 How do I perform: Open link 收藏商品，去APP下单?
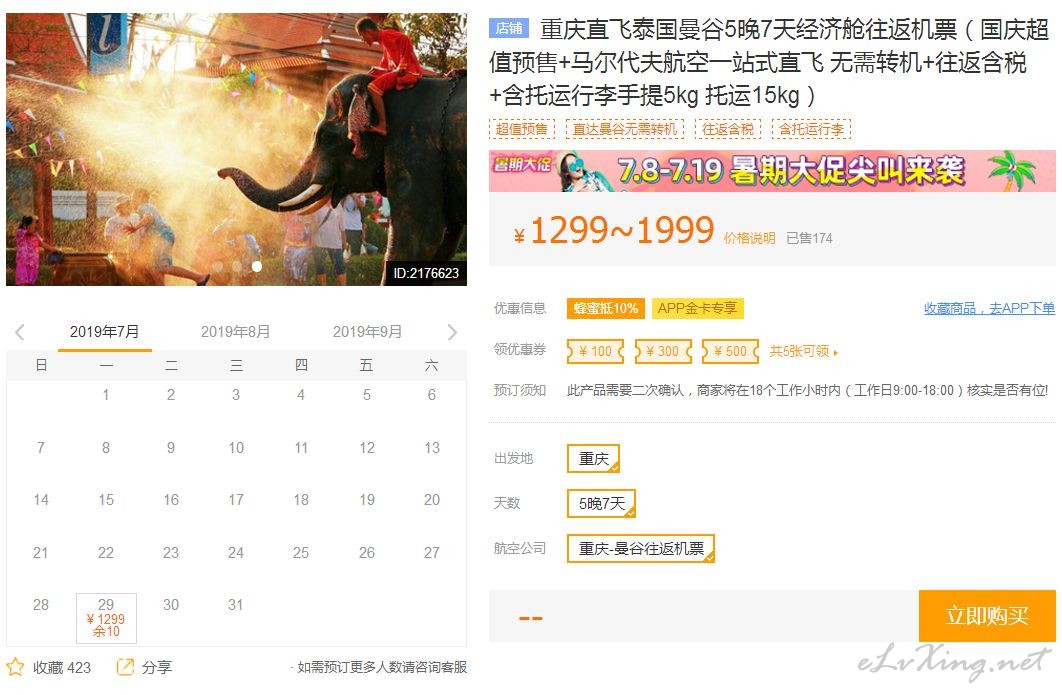[x=990, y=308]
